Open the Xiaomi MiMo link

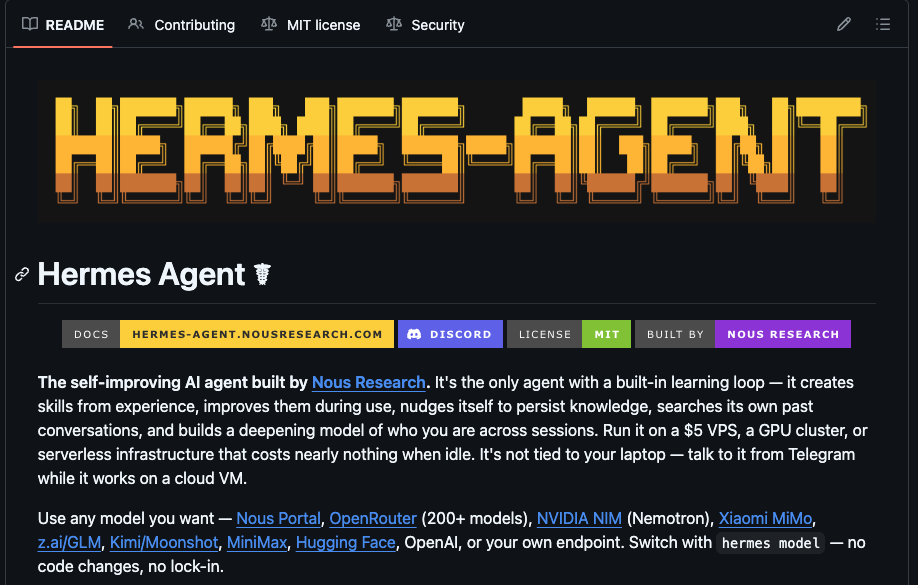coord(765,518)
